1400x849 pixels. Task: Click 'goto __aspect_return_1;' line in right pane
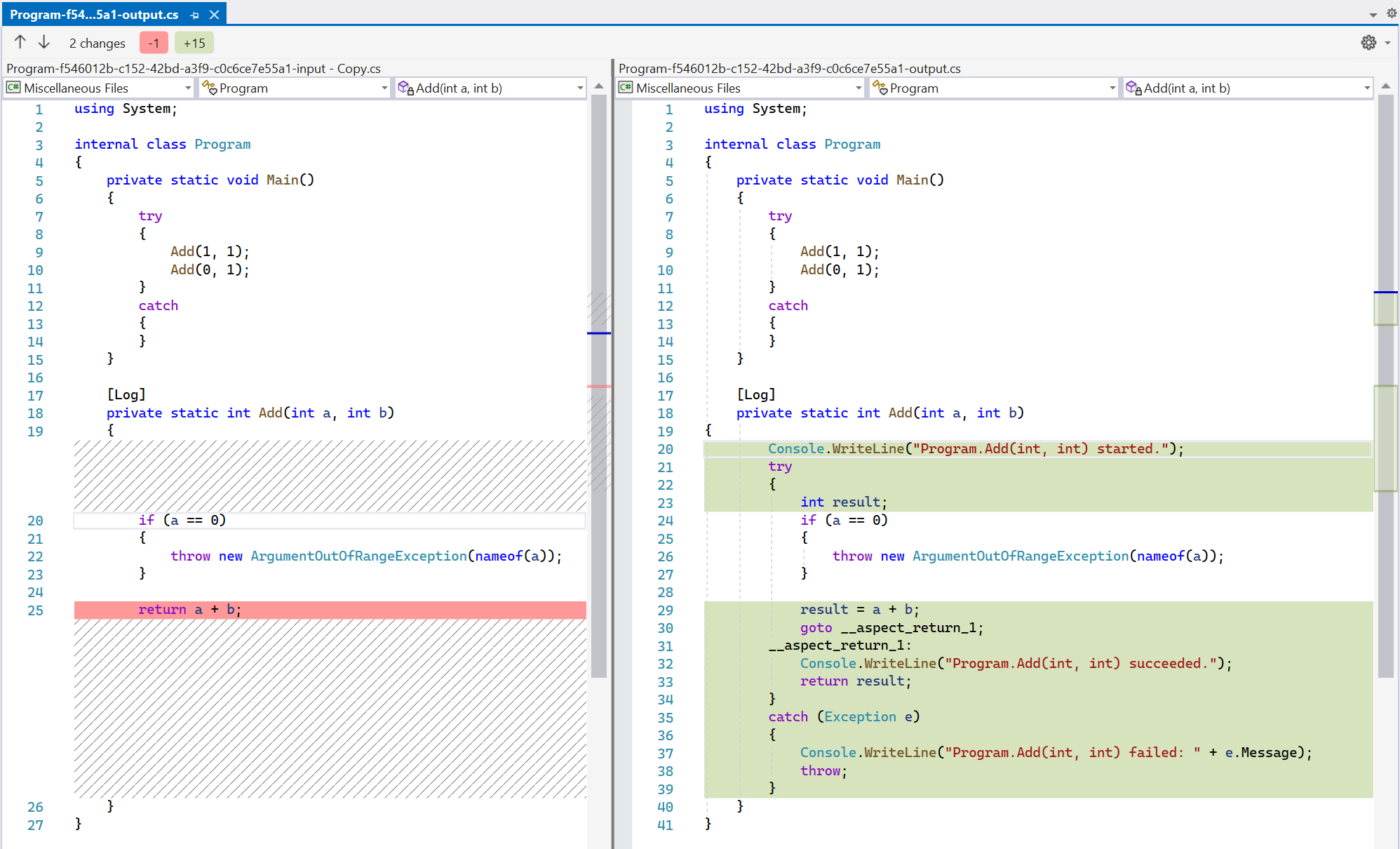tap(891, 628)
